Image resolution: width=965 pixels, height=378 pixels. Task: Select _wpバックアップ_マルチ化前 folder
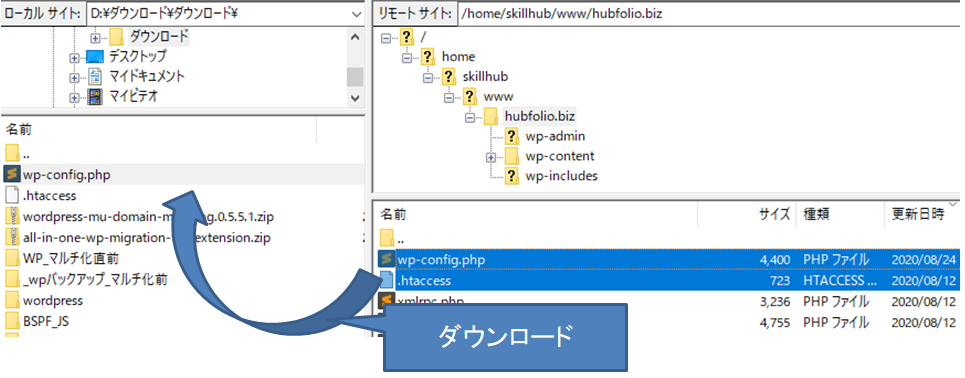click(x=182, y=280)
